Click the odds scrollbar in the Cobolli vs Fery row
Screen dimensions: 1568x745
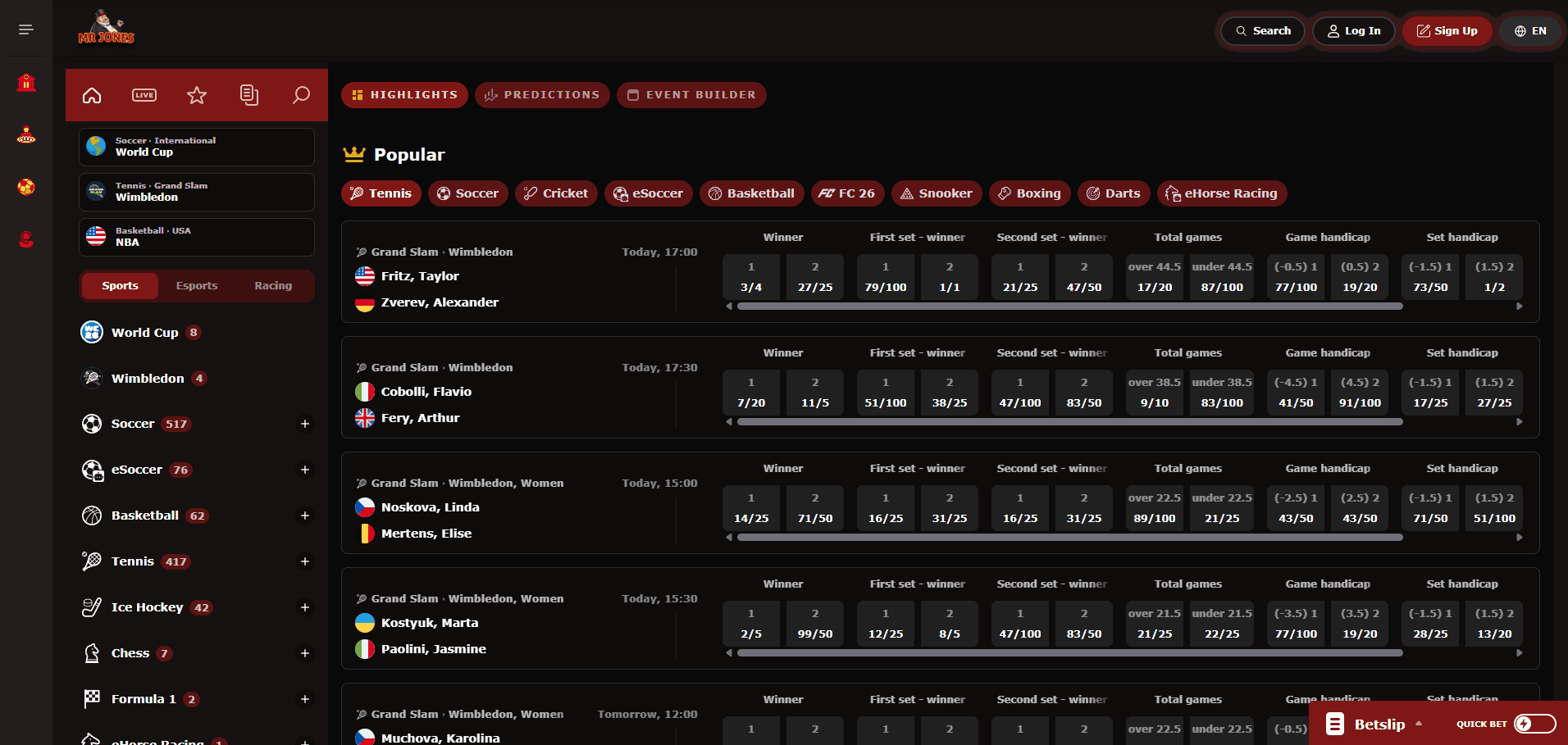(1070, 422)
